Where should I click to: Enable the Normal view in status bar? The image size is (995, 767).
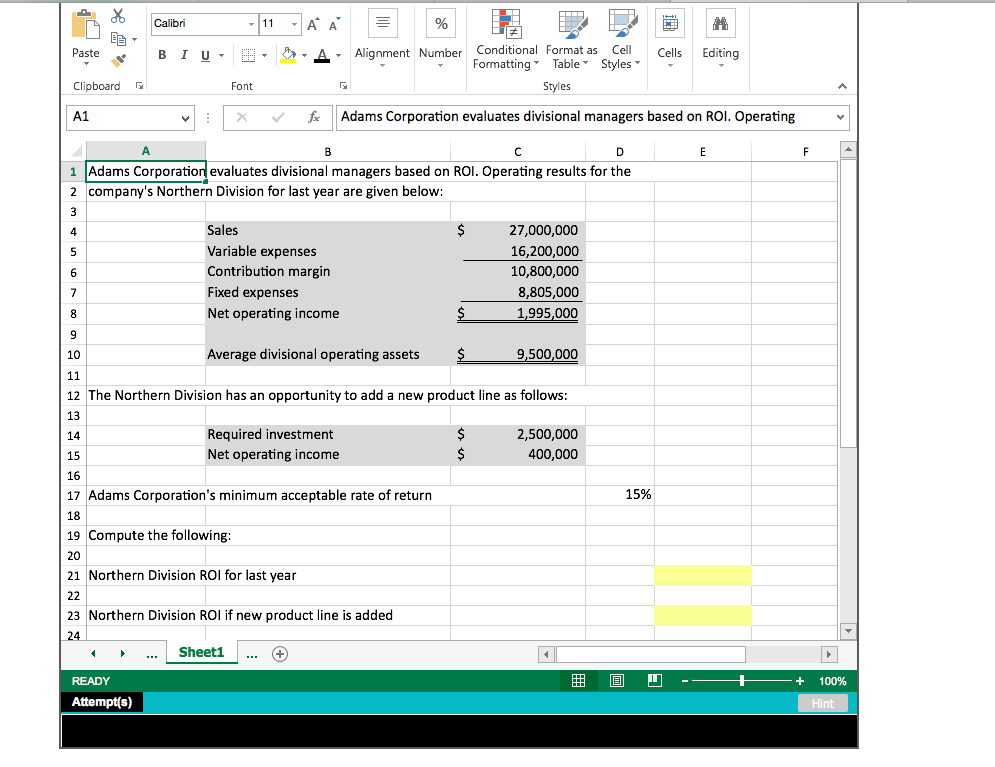tap(578, 680)
